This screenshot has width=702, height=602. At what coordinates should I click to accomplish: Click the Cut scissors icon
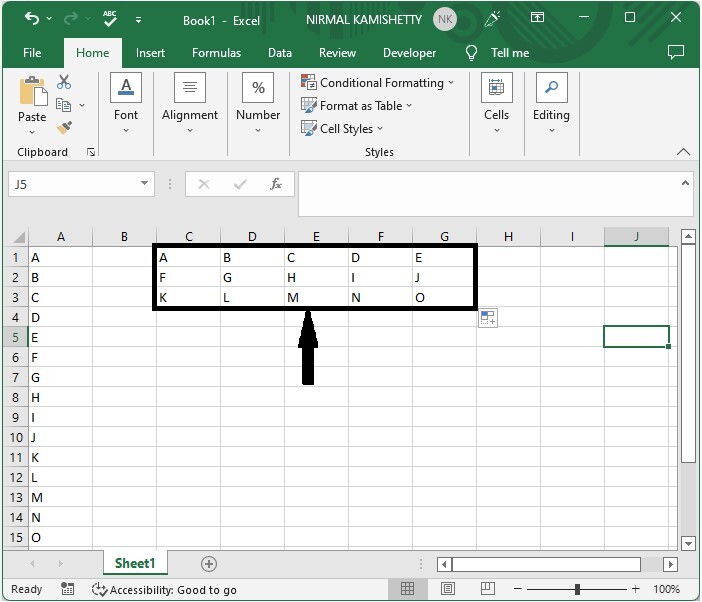(64, 83)
